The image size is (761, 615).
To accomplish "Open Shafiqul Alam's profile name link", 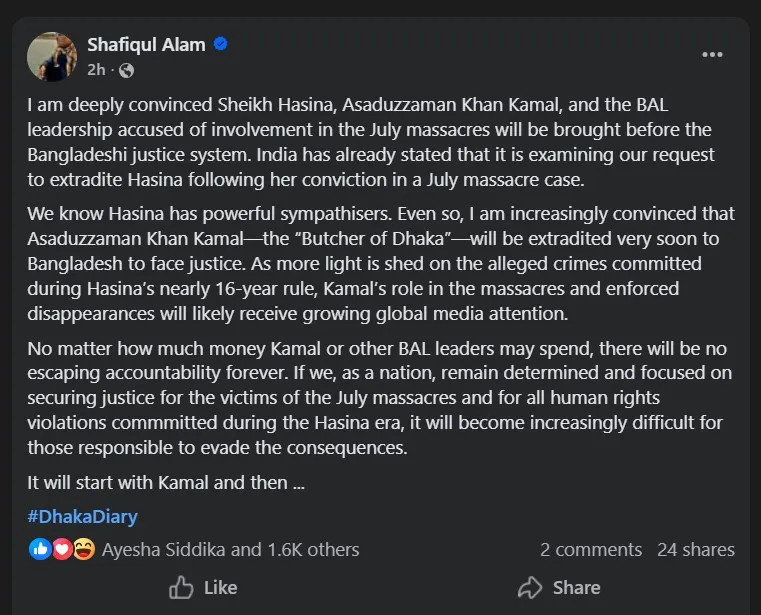I will point(146,45).
